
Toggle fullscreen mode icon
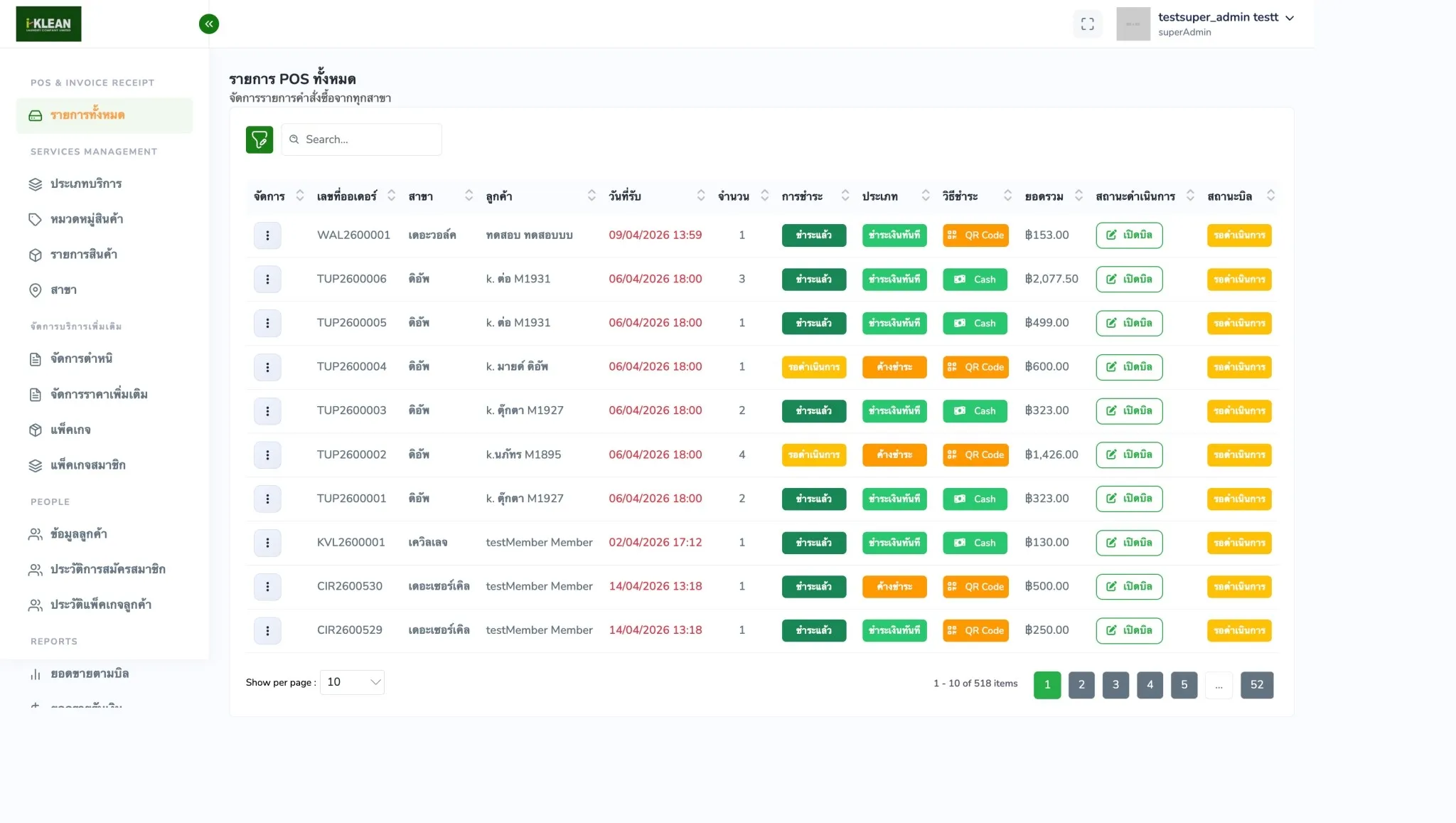click(x=1087, y=24)
